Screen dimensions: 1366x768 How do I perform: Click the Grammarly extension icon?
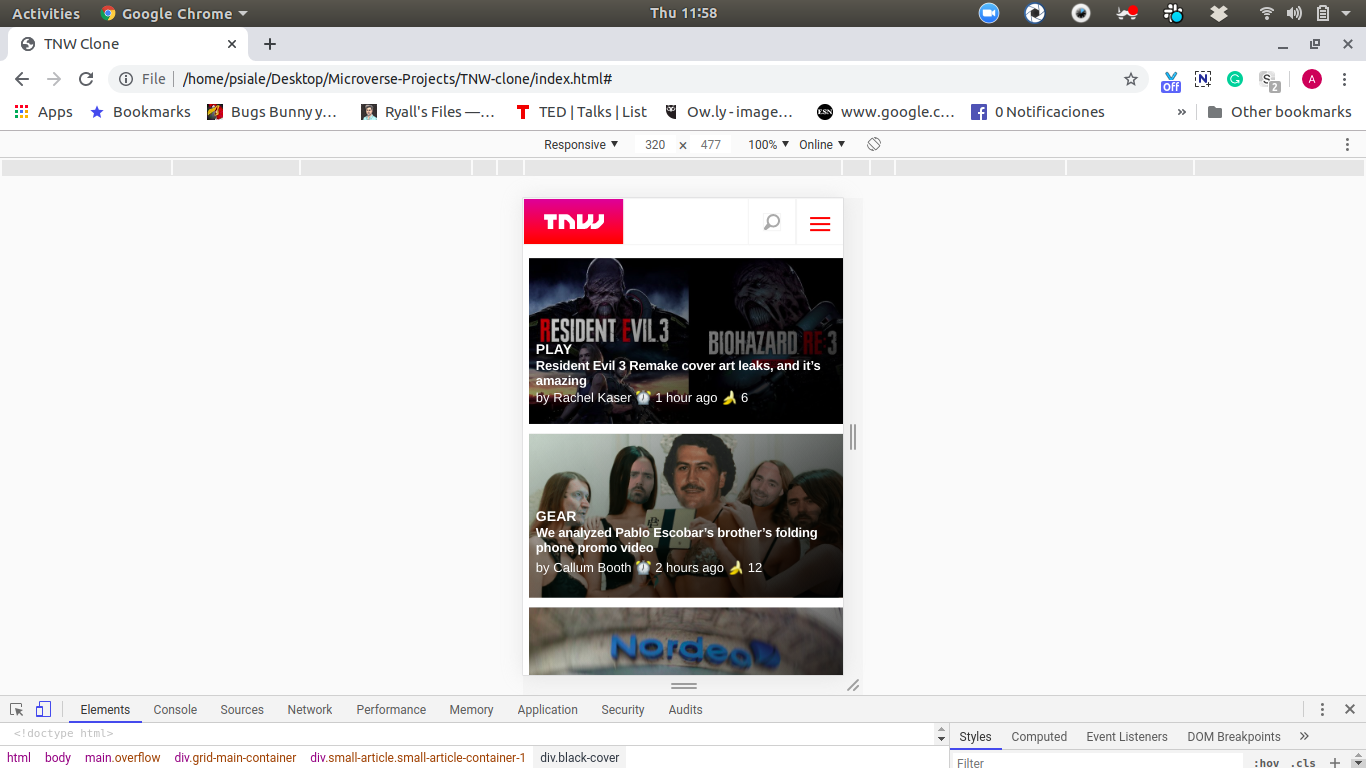coord(1235,79)
